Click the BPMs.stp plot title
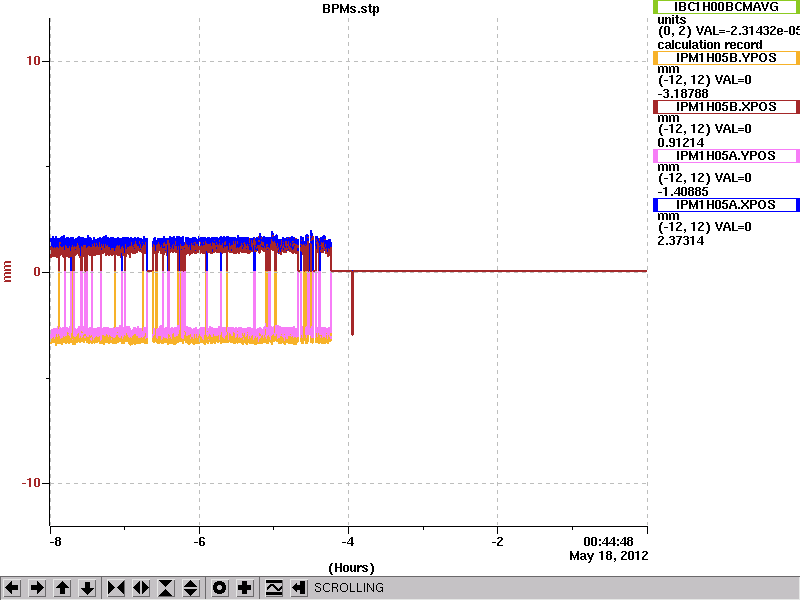 pos(351,9)
